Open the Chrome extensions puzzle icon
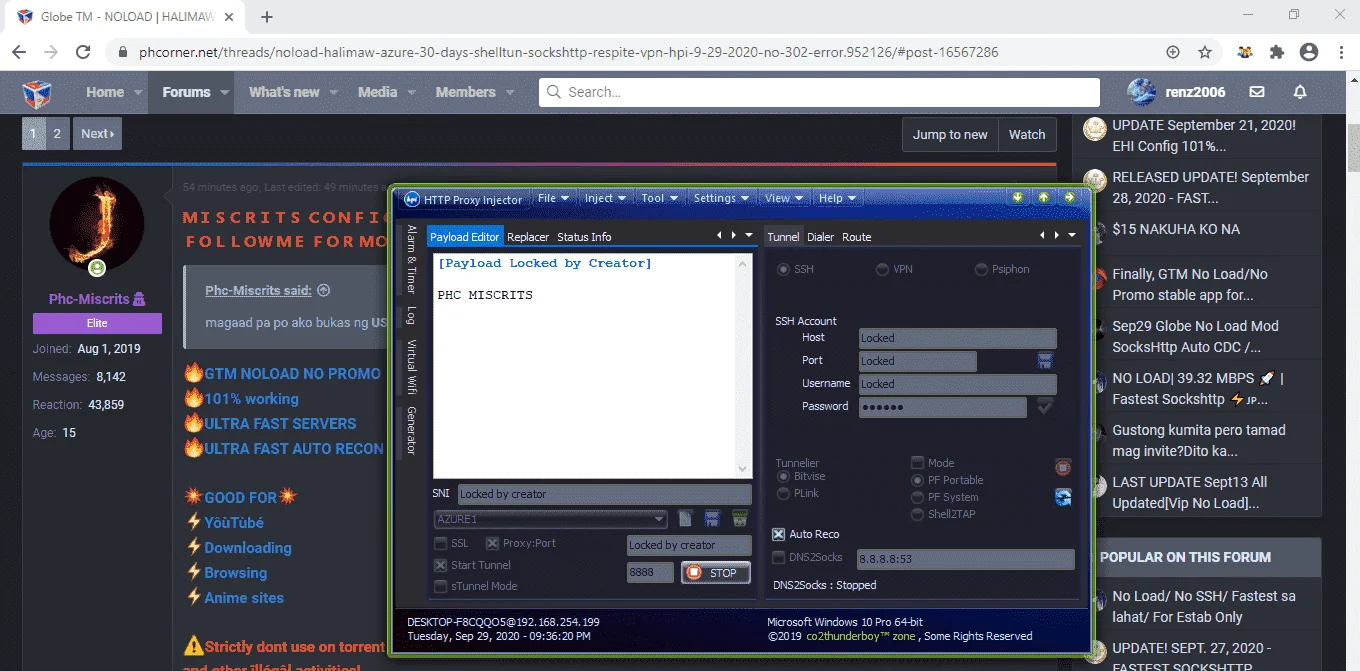 click(1277, 52)
